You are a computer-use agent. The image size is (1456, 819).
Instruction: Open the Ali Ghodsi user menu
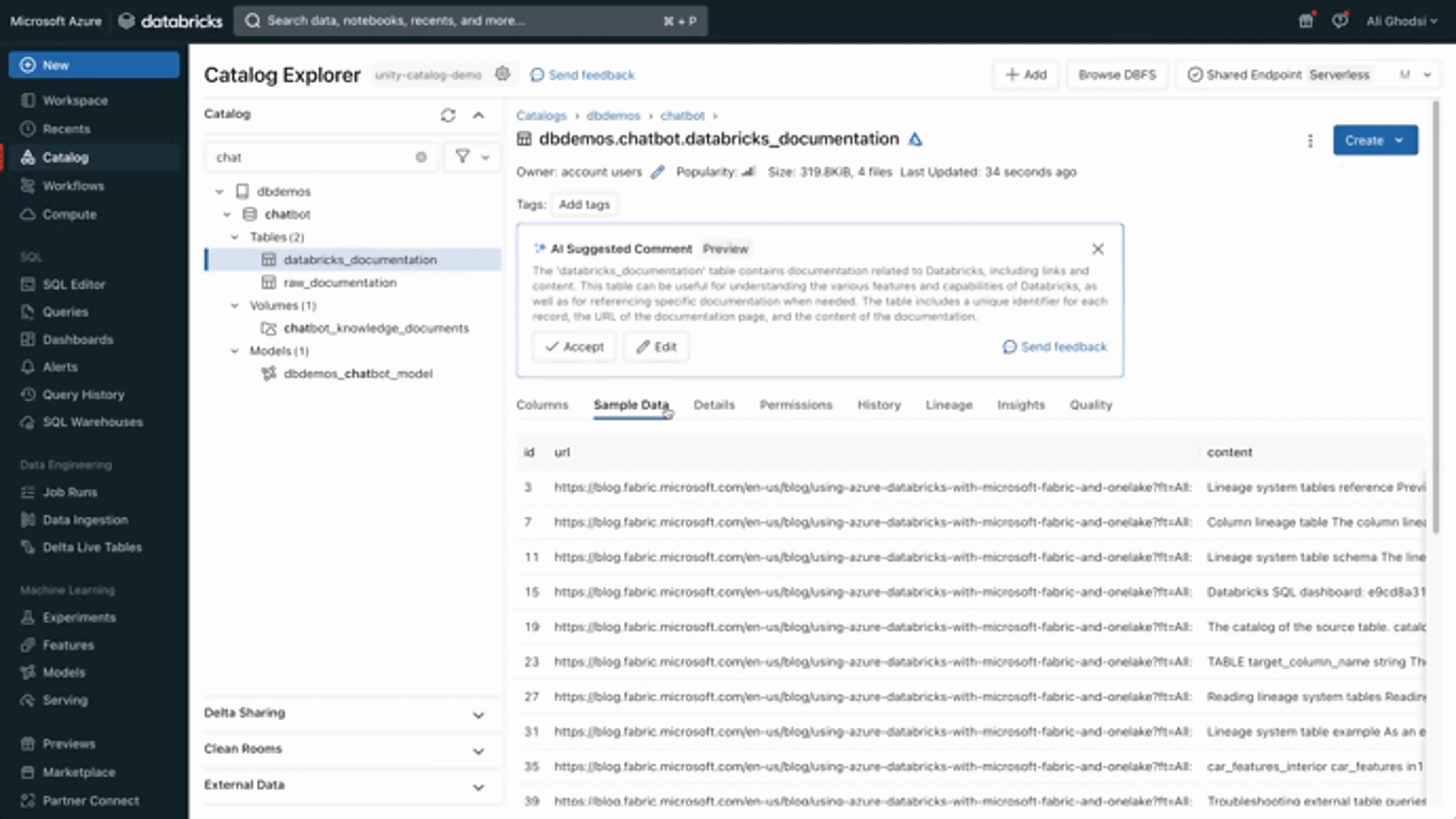1401,20
